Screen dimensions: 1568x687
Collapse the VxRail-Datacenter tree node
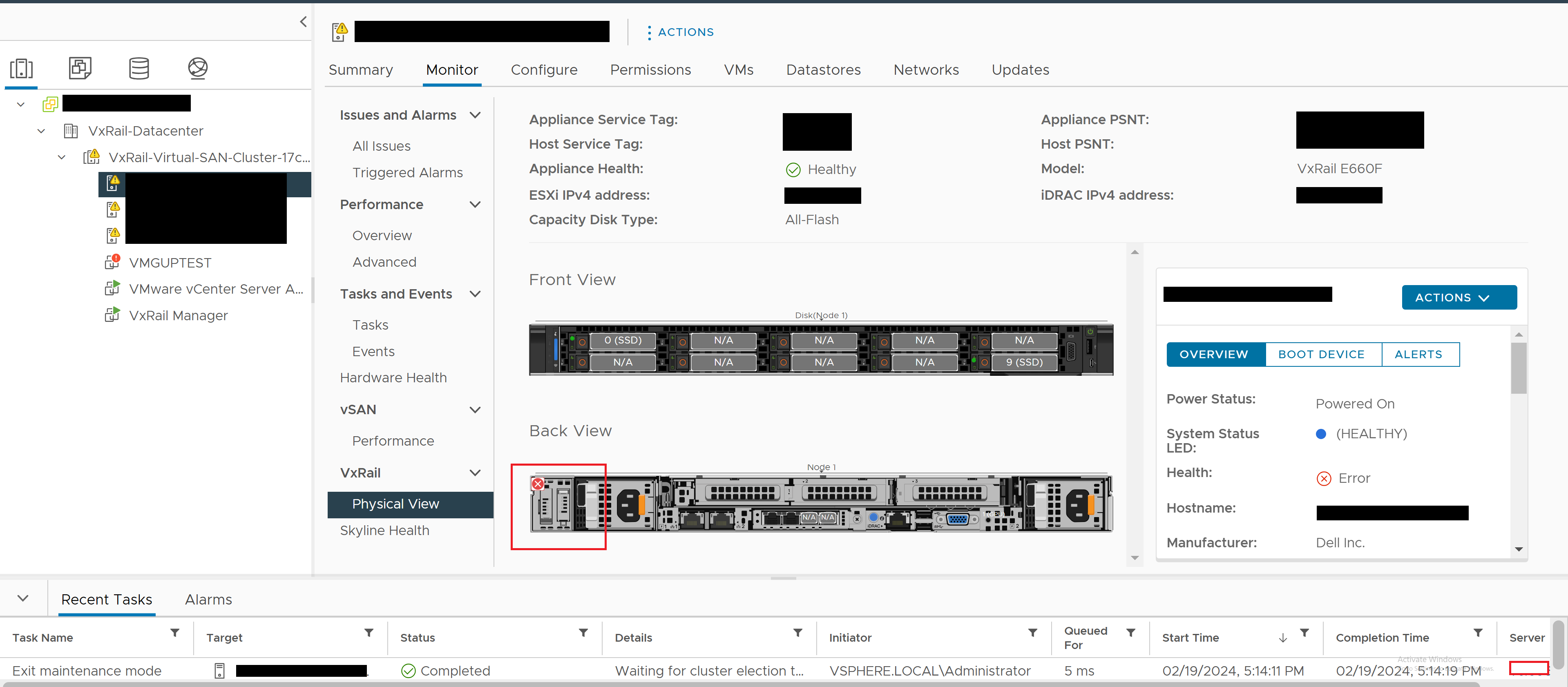point(41,130)
